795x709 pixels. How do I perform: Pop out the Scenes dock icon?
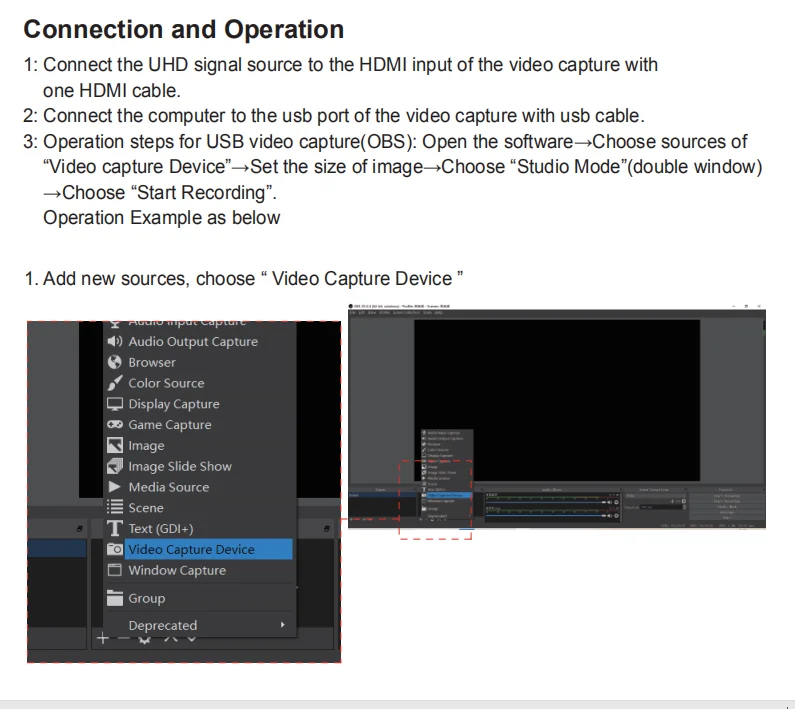click(x=80, y=528)
